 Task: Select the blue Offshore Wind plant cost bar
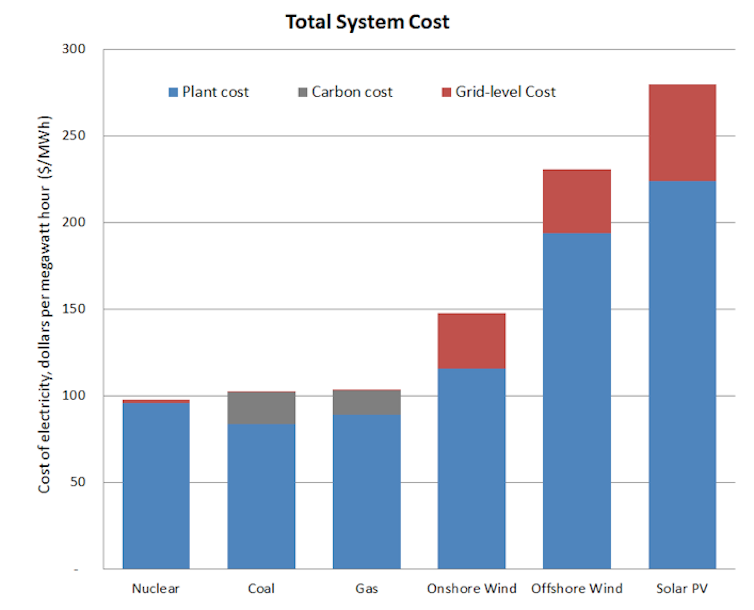pos(577,400)
